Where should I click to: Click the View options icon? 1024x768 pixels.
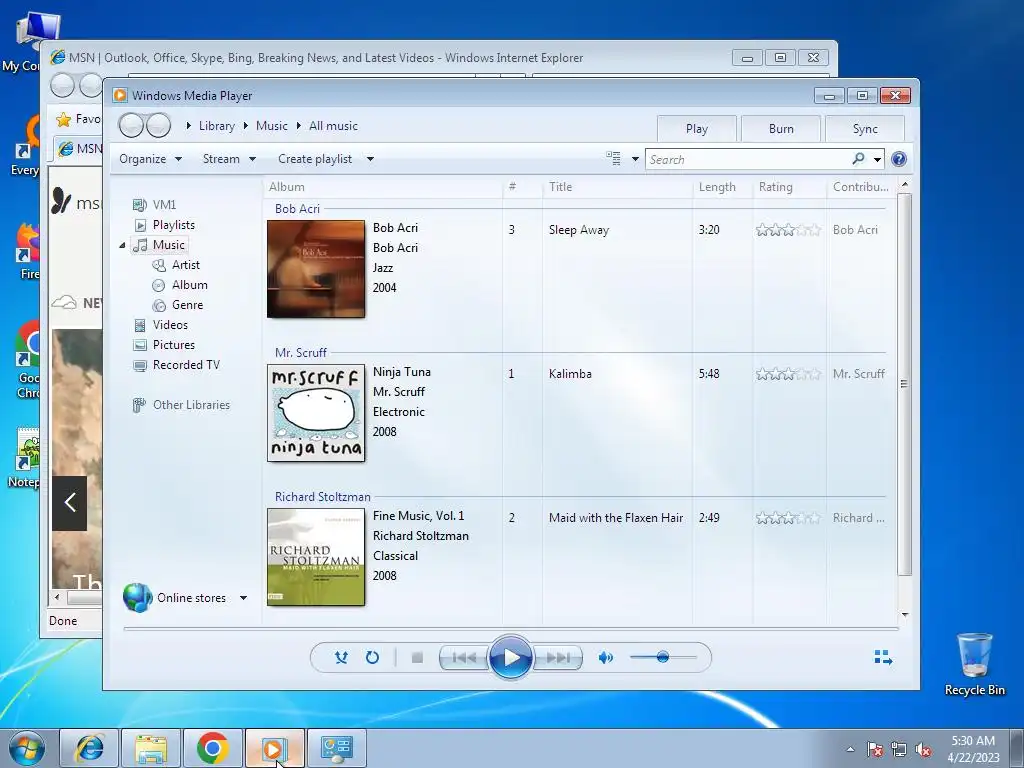pos(613,159)
